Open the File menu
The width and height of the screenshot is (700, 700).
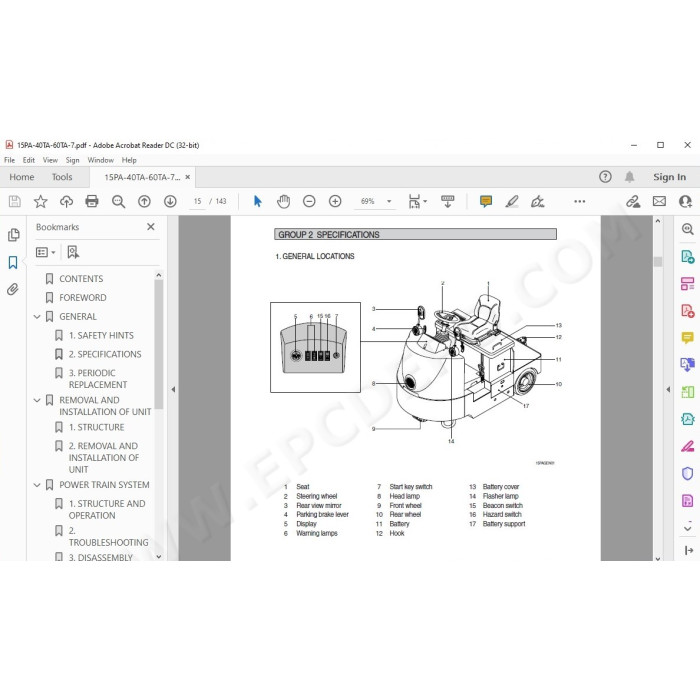tap(9, 160)
